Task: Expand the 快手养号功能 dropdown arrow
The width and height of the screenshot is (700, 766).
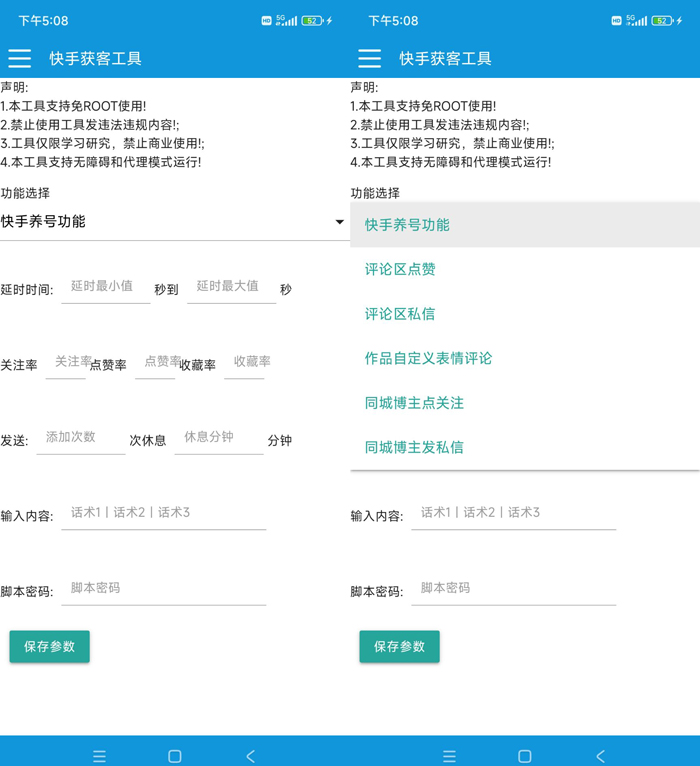Action: click(339, 222)
